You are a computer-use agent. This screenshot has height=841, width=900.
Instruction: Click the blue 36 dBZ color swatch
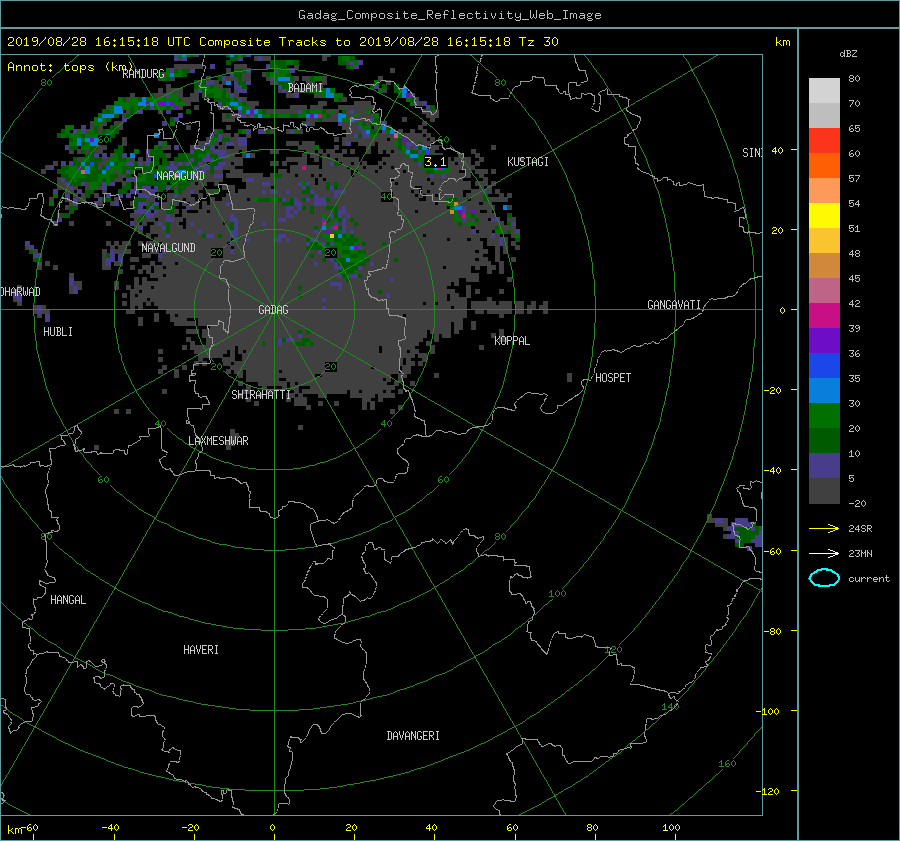point(824,365)
